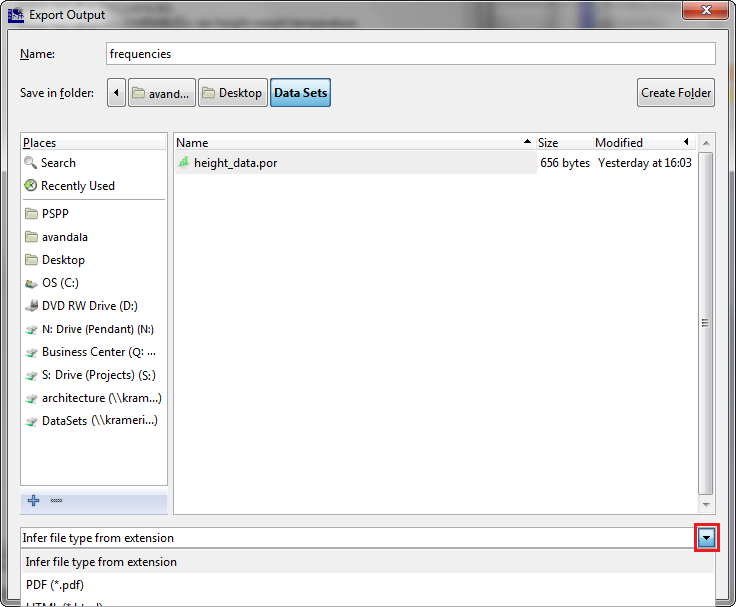Click the Create Folder button
Viewport: 736px width, 607px height.
click(x=676, y=92)
